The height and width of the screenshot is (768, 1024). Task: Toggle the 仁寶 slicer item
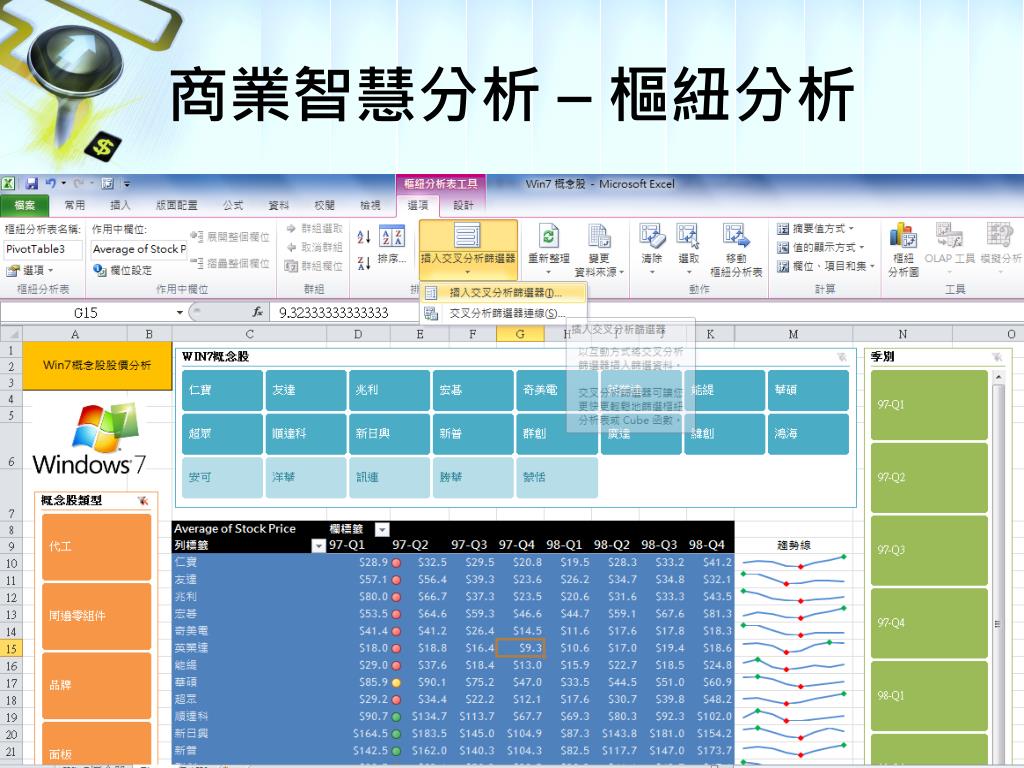point(222,390)
